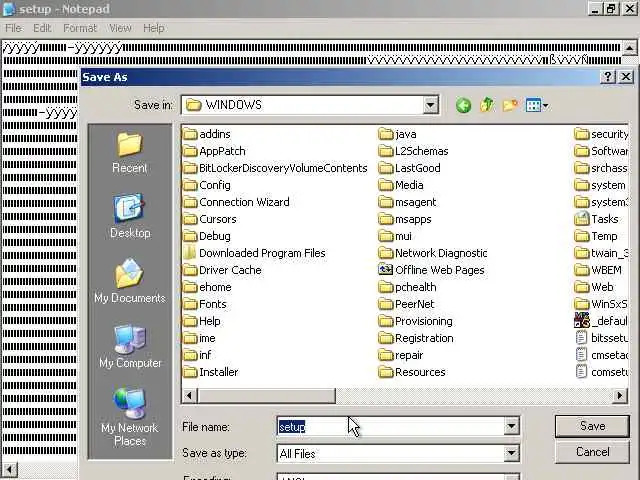
Task: Select the addins folder
Action: pyautogui.click(x=207, y=134)
